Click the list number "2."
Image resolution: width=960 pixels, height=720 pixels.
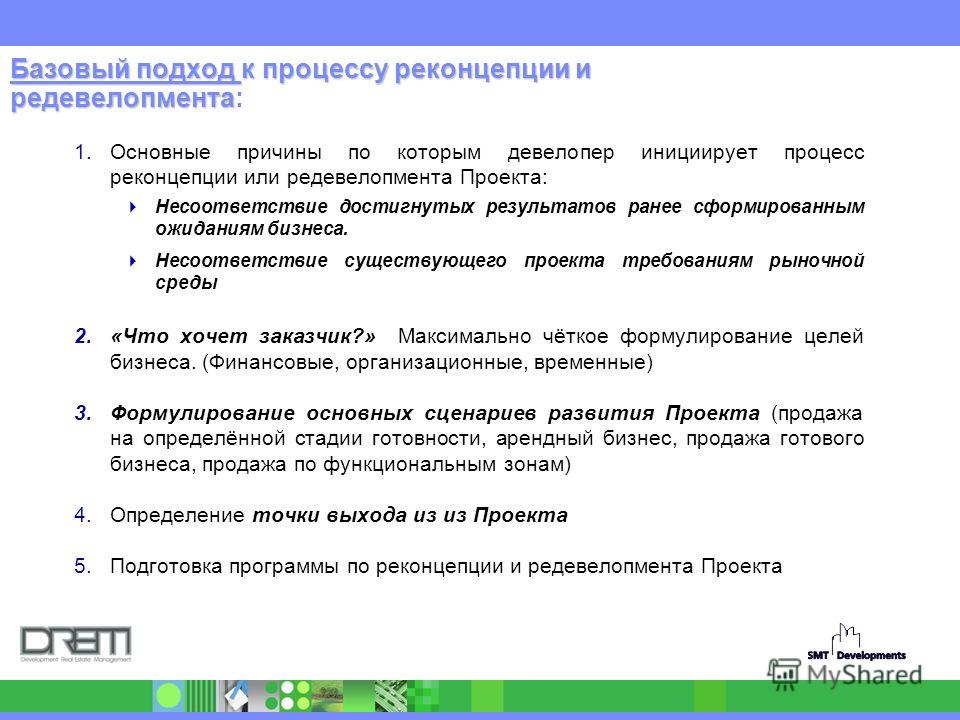pos(83,336)
